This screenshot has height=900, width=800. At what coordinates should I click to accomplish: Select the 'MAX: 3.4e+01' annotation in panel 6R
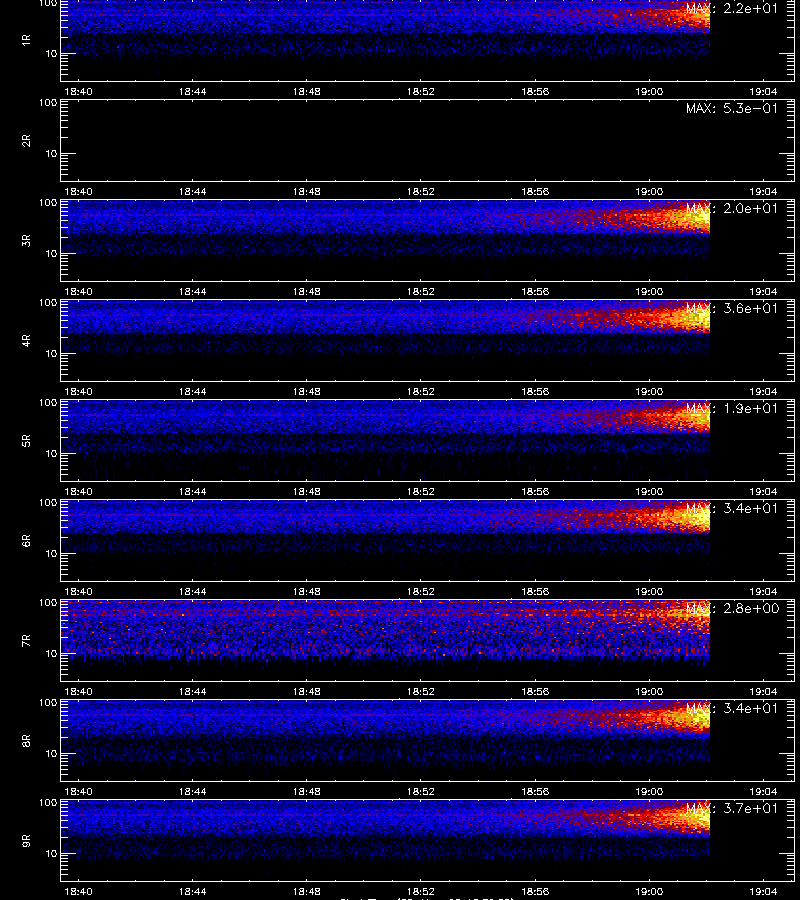(732, 508)
